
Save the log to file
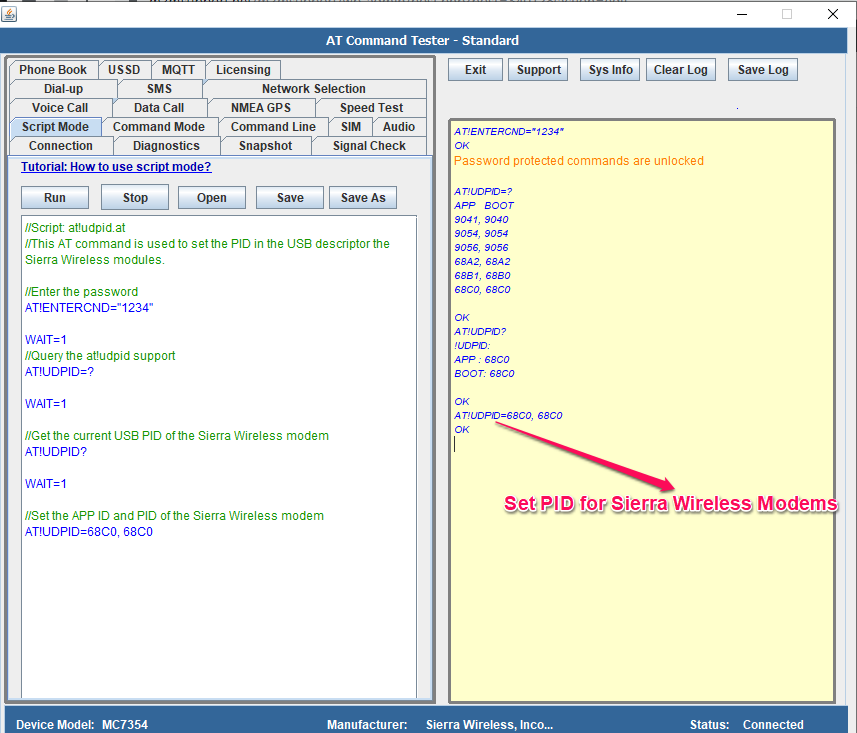(763, 69)
